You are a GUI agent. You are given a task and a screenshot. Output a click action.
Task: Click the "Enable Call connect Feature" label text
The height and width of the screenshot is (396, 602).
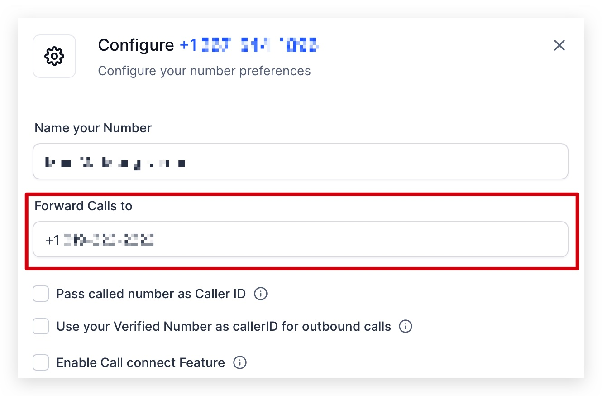click(141, 363)
